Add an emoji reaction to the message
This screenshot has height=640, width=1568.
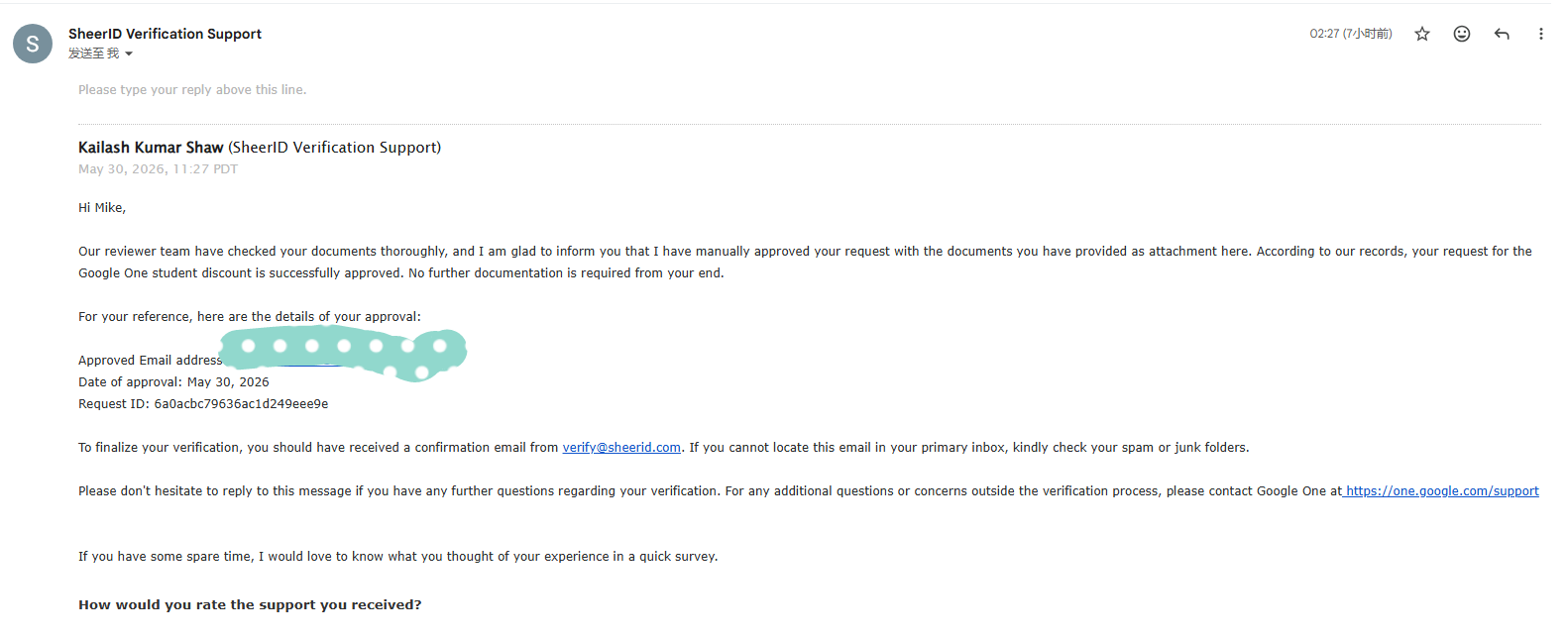1462,34
